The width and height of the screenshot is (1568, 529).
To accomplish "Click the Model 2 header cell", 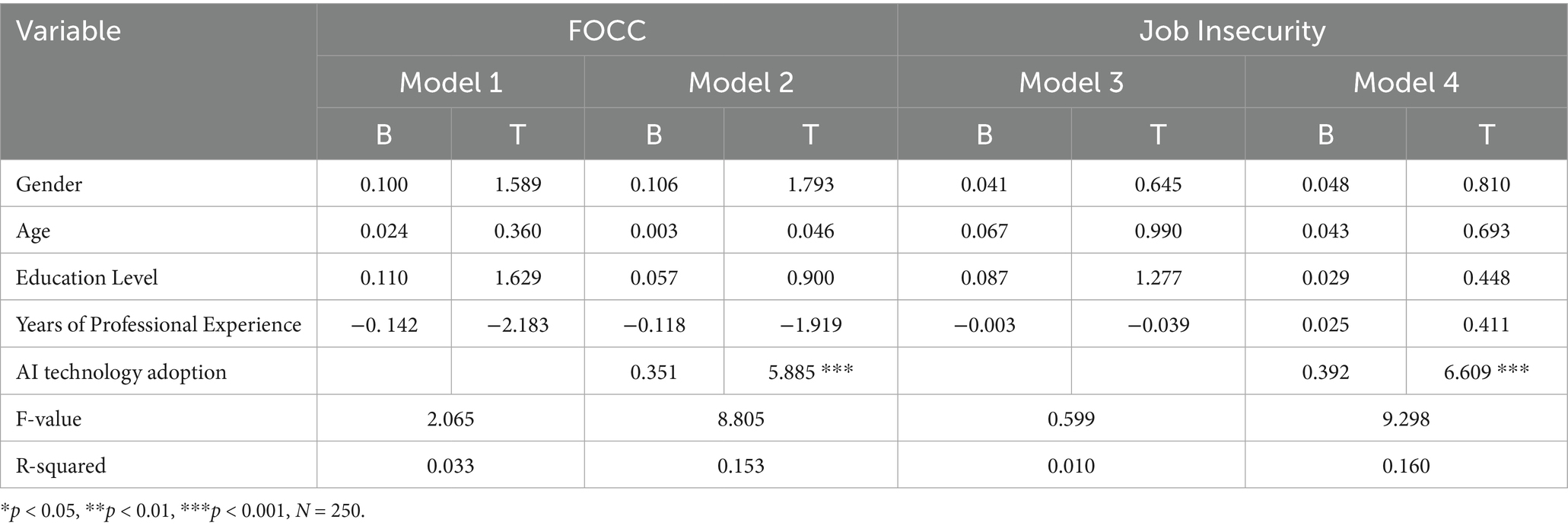I will 740,82.
